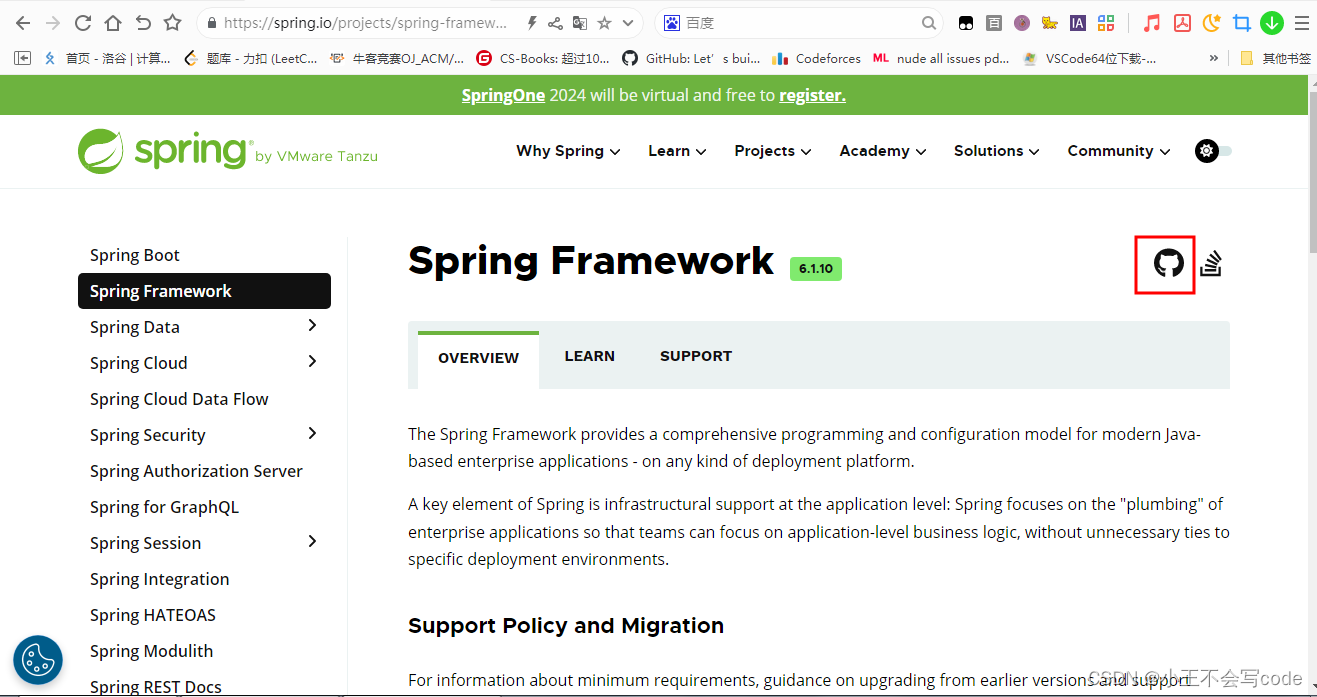
Task: Open the cookie preferences icon
Action: point(38,660)
